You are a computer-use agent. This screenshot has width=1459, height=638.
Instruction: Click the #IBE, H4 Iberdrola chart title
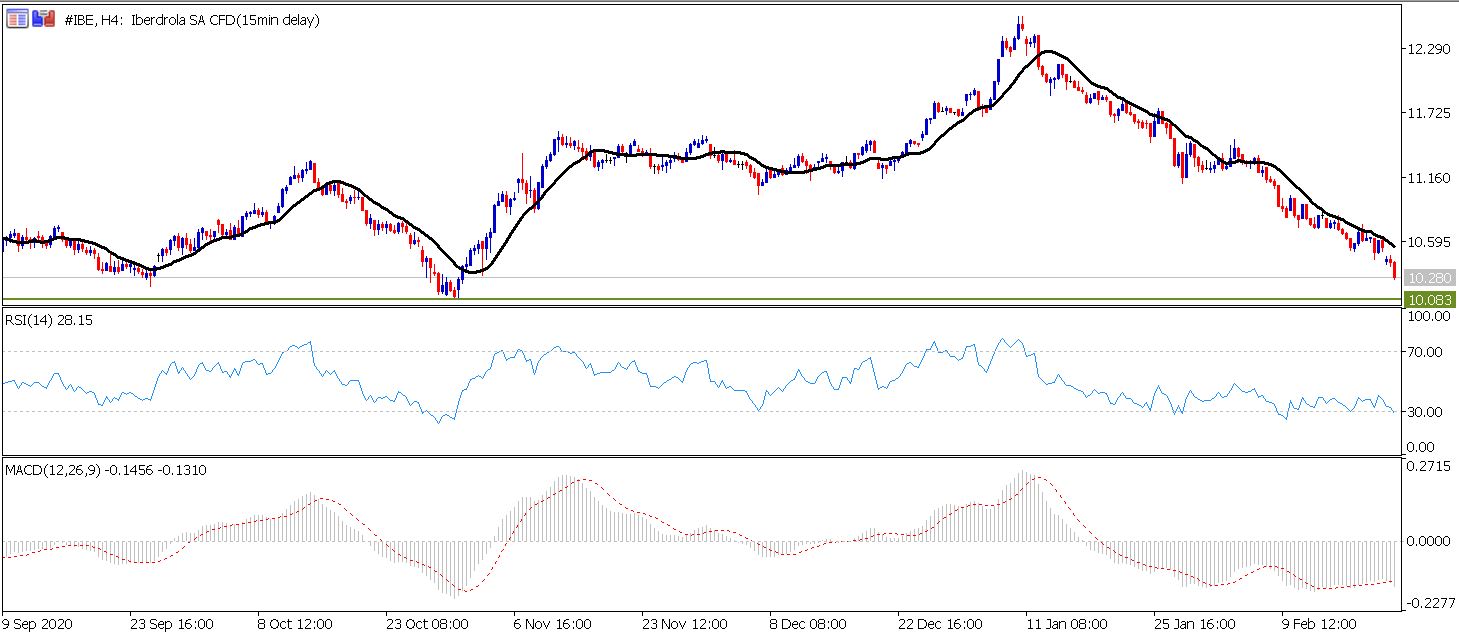pyautogui.click(x=191, y=19)
